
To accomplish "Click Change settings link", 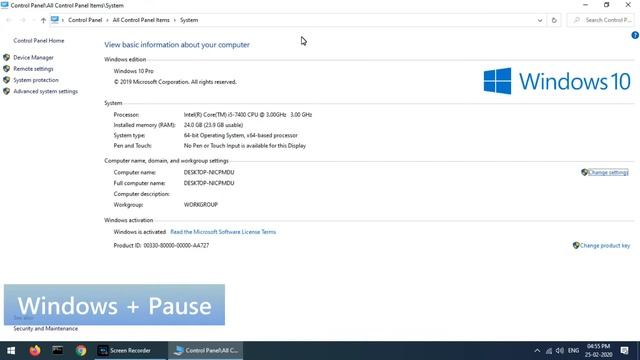I will [608, 172].
